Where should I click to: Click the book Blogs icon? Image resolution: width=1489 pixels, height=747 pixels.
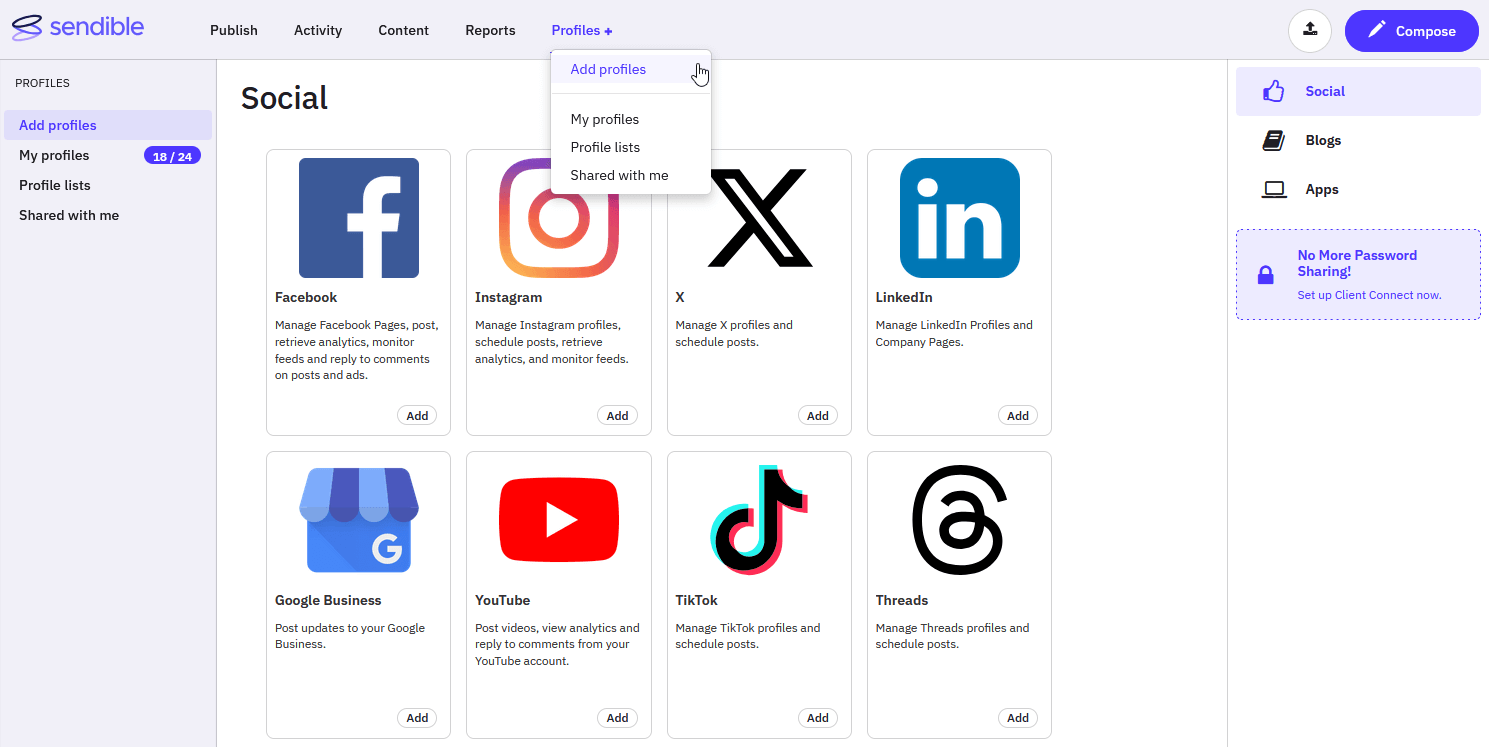click(1273, 140)
